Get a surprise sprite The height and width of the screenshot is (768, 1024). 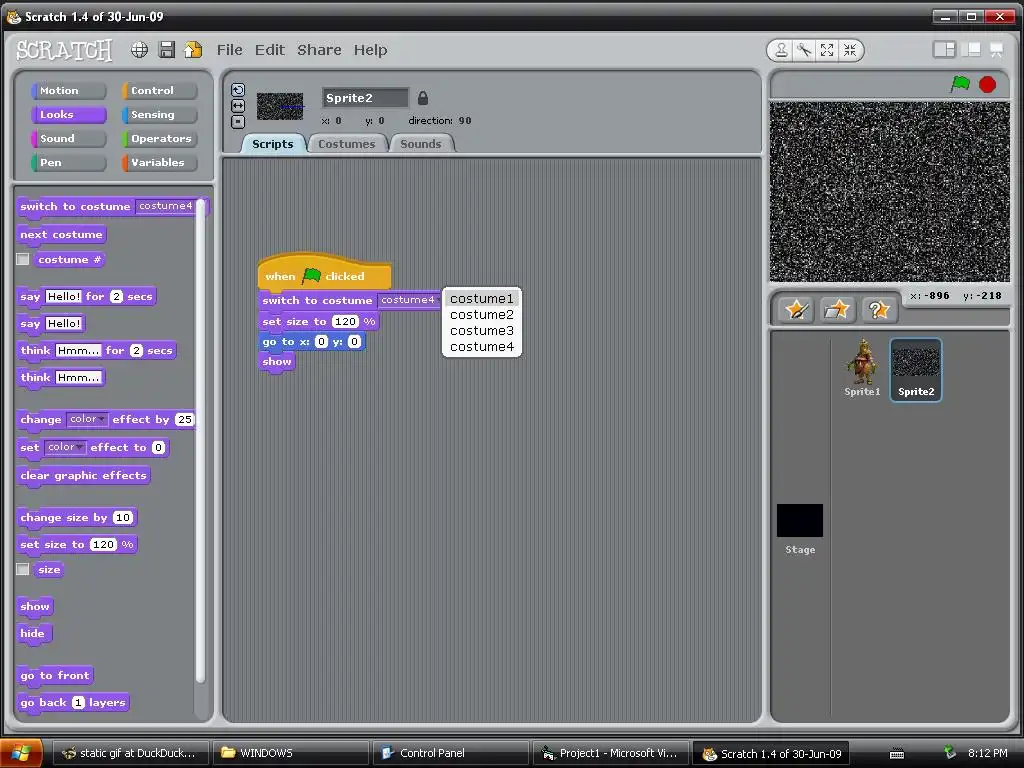point(878,309)
